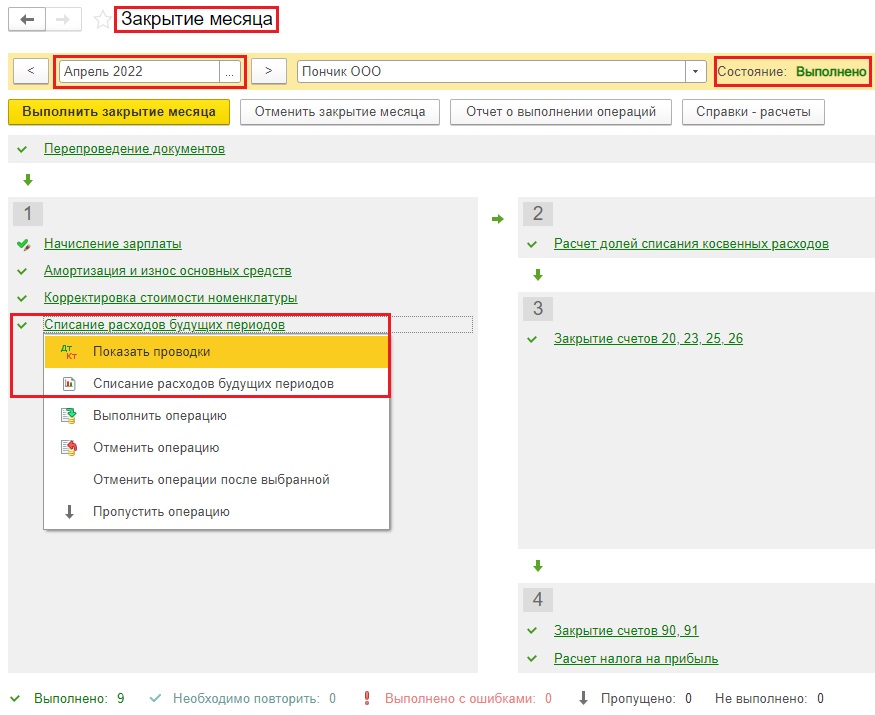Open 'Корректировка стоимости номенклатуры' link
This screenshot has width=875, height=715.
click(x=171, y=297)
